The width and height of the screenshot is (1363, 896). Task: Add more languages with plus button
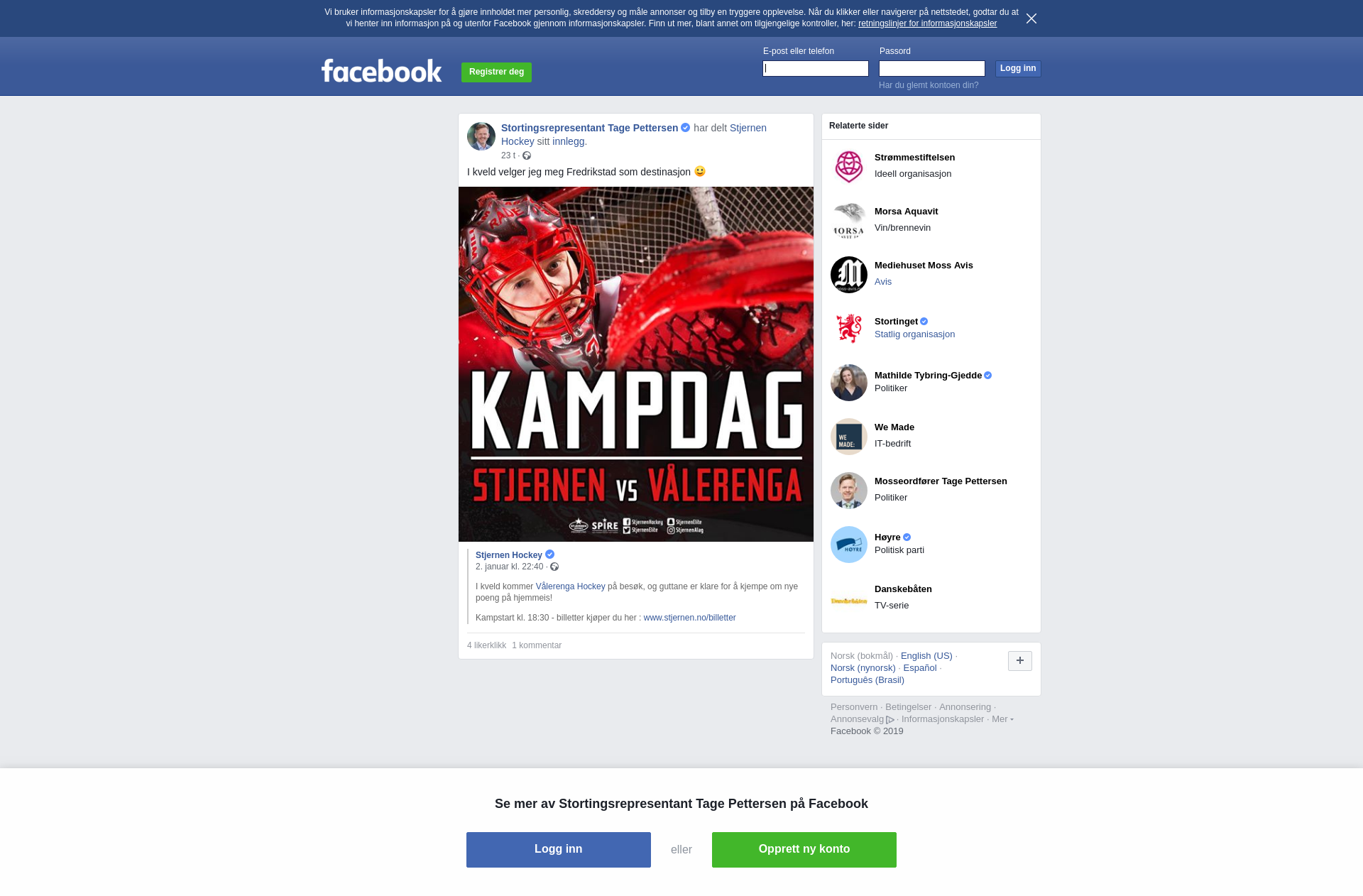1020,661
